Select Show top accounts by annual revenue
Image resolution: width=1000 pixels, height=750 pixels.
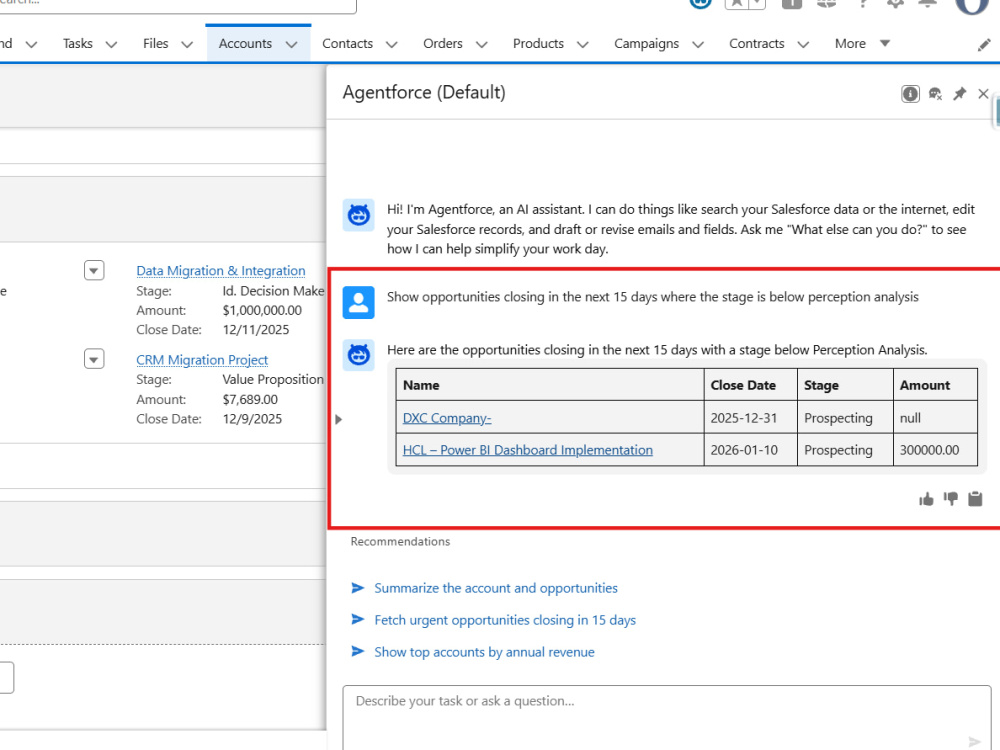(x=484, y=652)
